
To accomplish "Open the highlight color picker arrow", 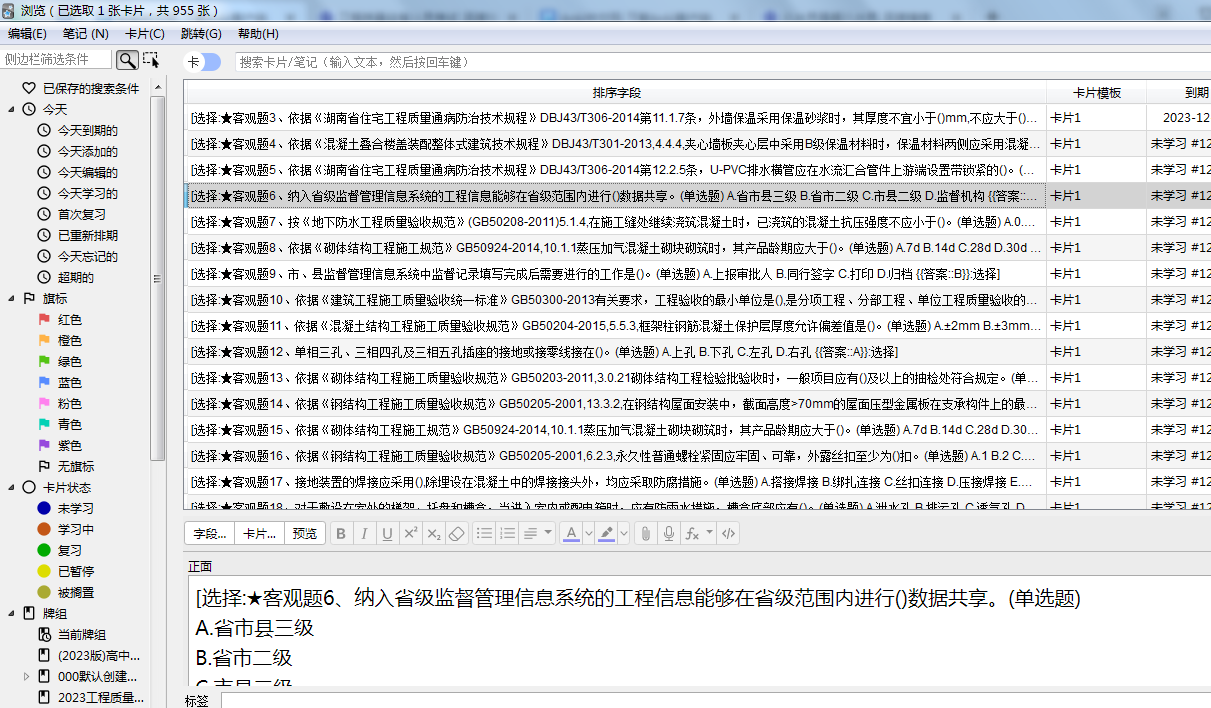I will 624,534.
